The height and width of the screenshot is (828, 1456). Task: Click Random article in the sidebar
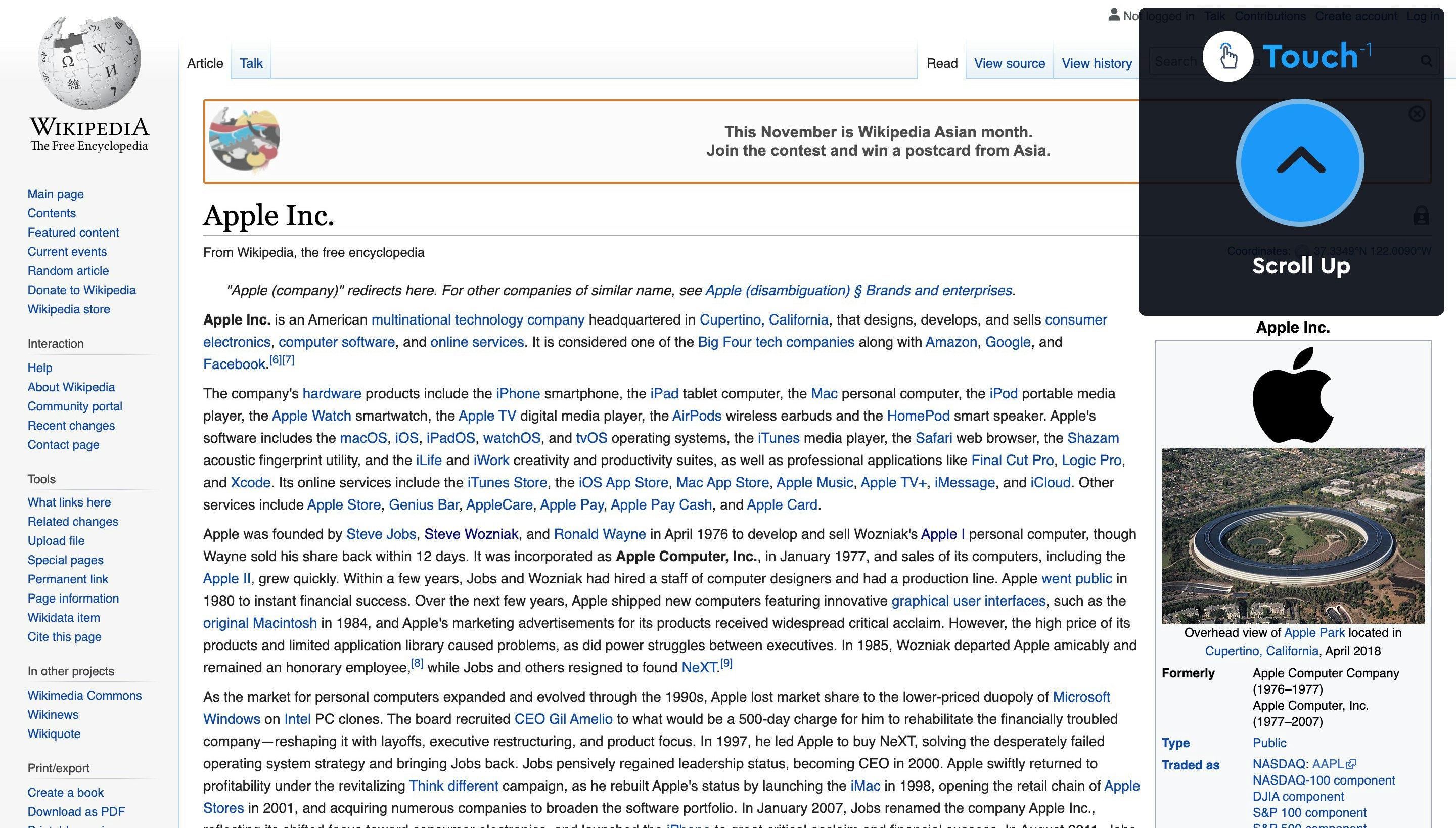pos(68,271)
